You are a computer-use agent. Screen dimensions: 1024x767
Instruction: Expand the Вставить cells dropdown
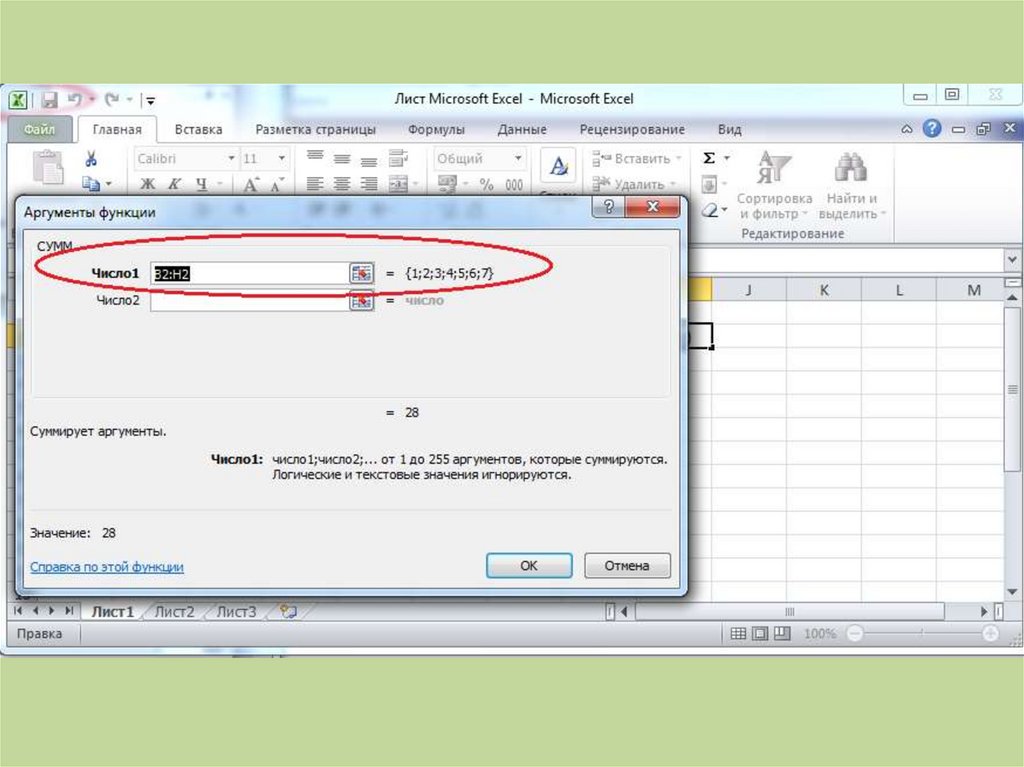click(678, 159)
